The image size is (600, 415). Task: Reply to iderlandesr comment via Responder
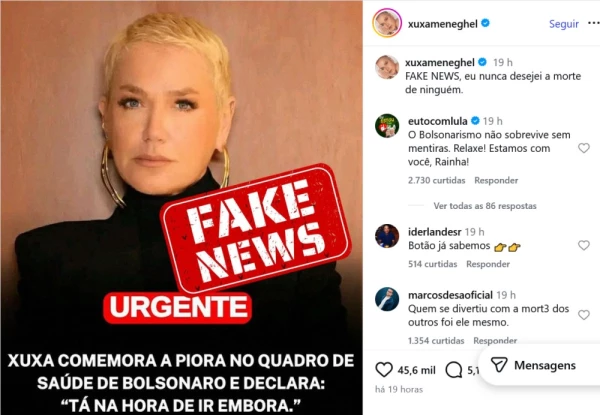(x=488, y=264)
